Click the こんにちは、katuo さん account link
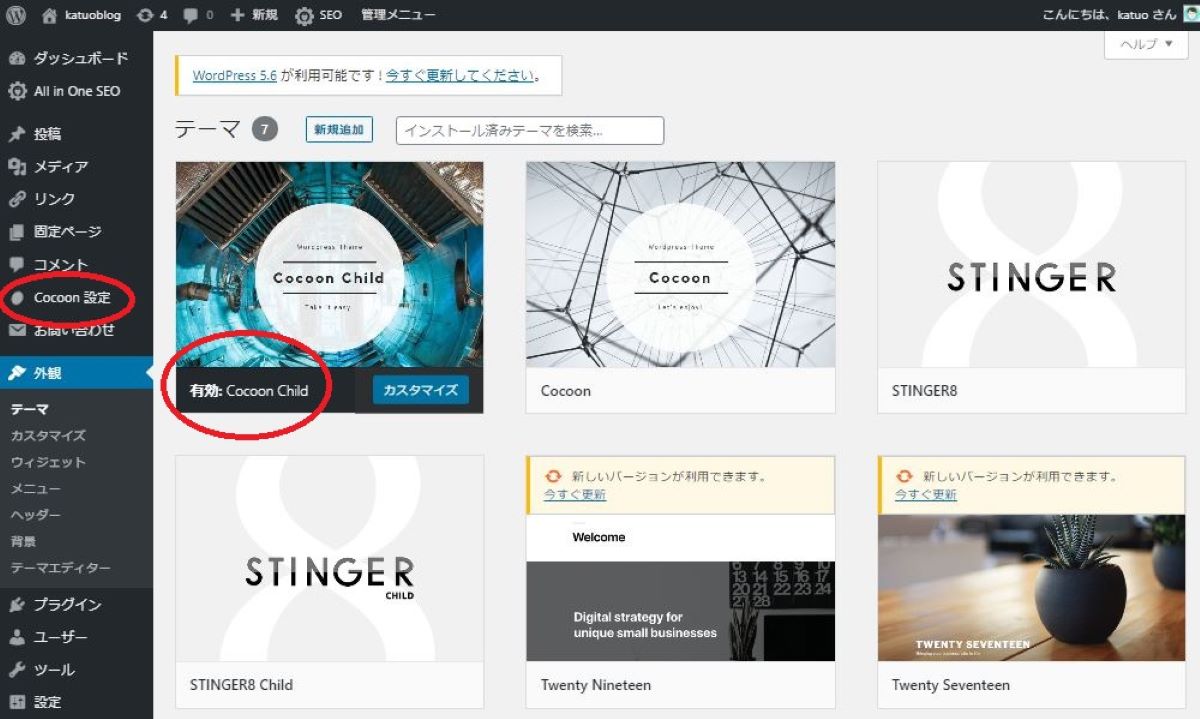The height and width of the screenshot is (719, 1200). 1109,15
